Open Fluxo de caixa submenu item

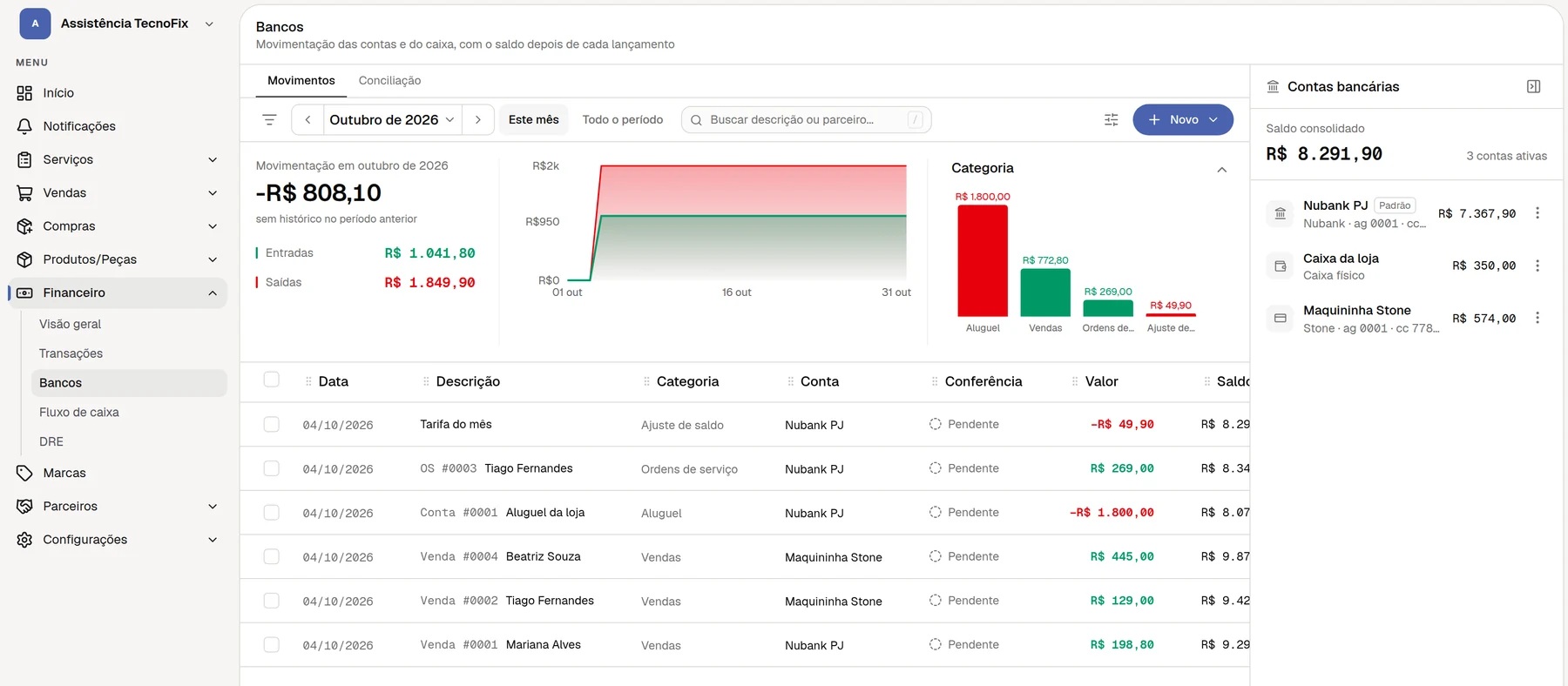click(129, 413)
